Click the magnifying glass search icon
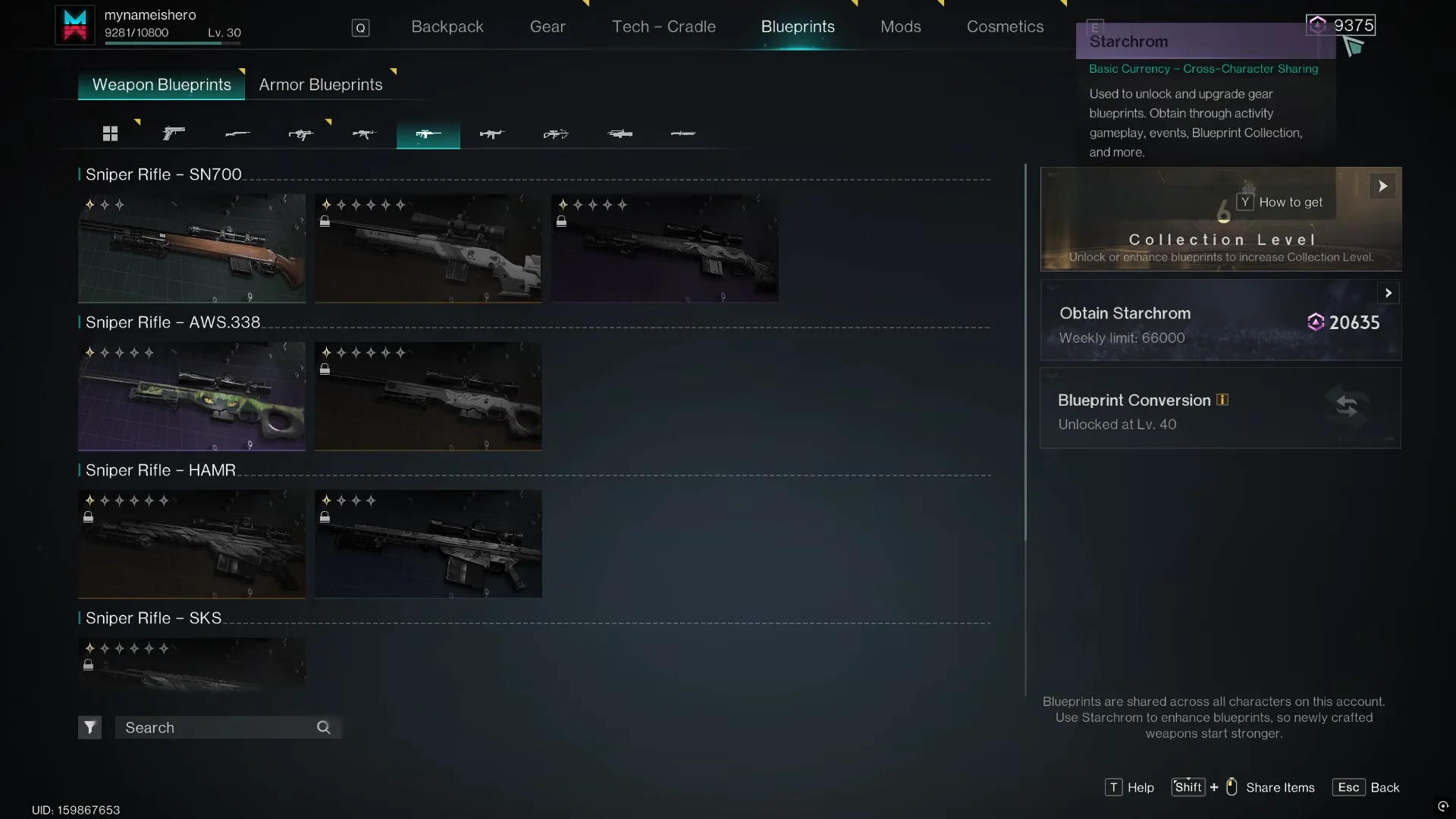Image resolution: width=1456 pixels, height=819 pixels. (x=324, y=727)
